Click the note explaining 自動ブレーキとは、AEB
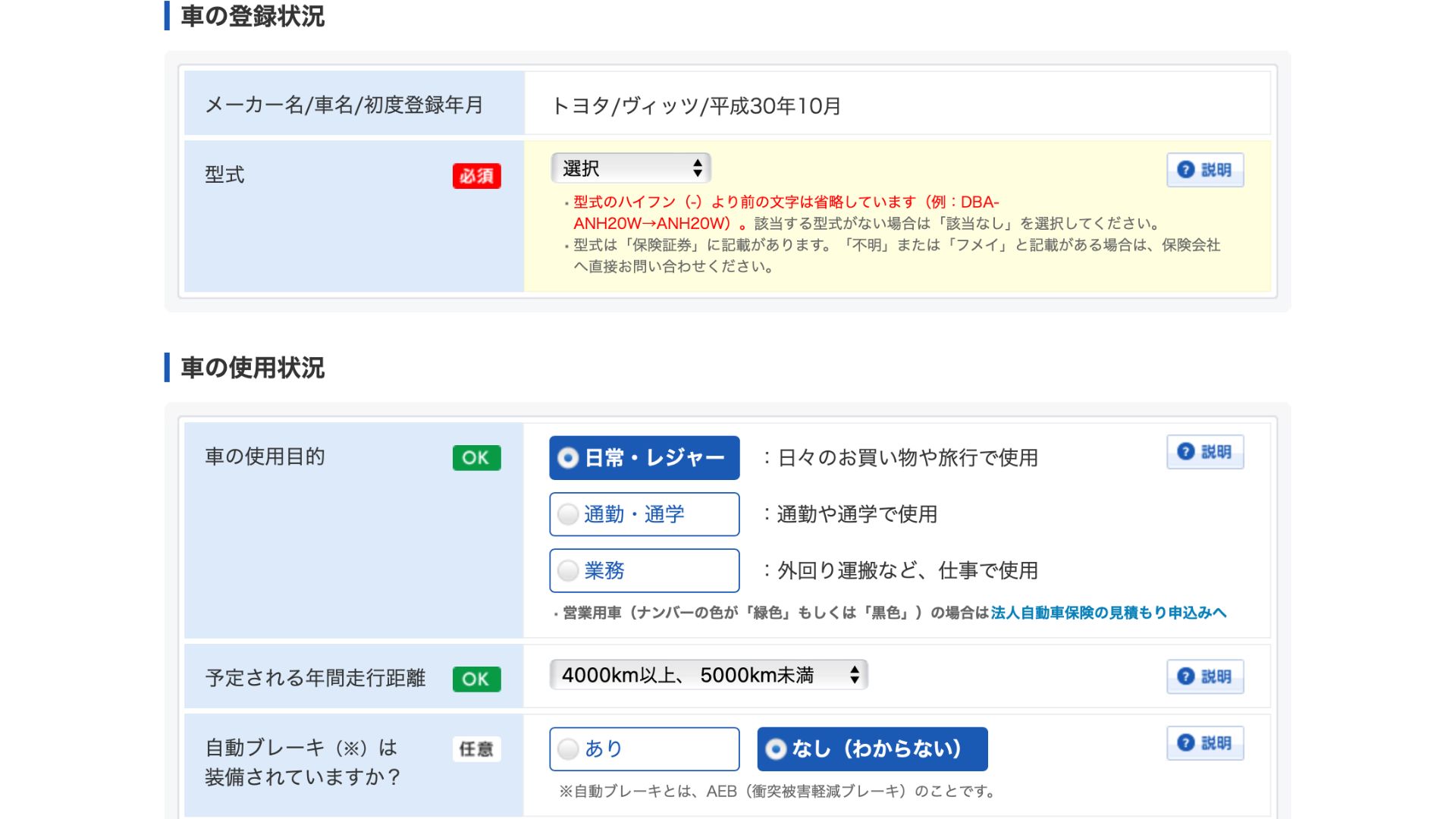 pos(777,792)
